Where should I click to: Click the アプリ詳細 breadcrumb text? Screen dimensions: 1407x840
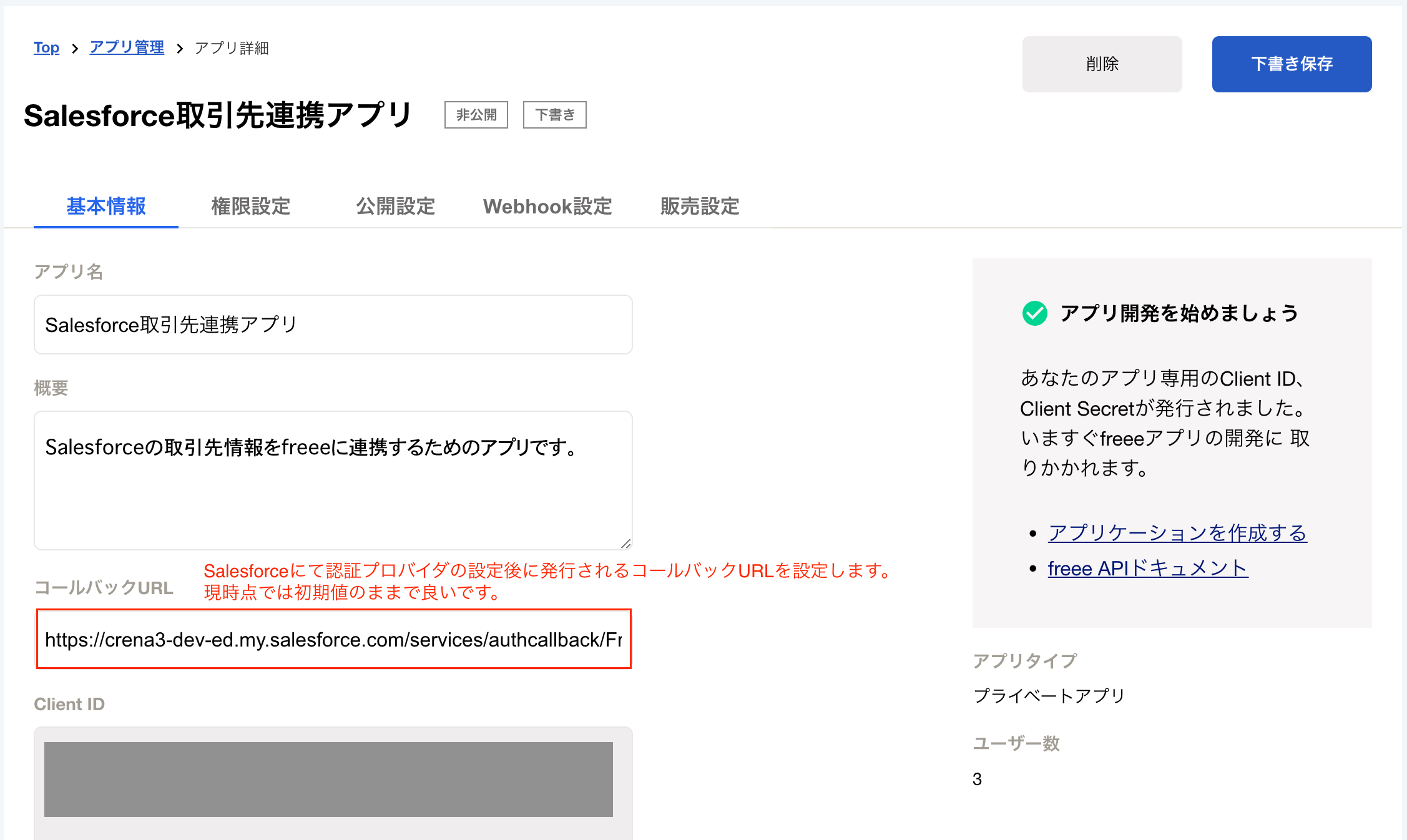tap(232, 48)
